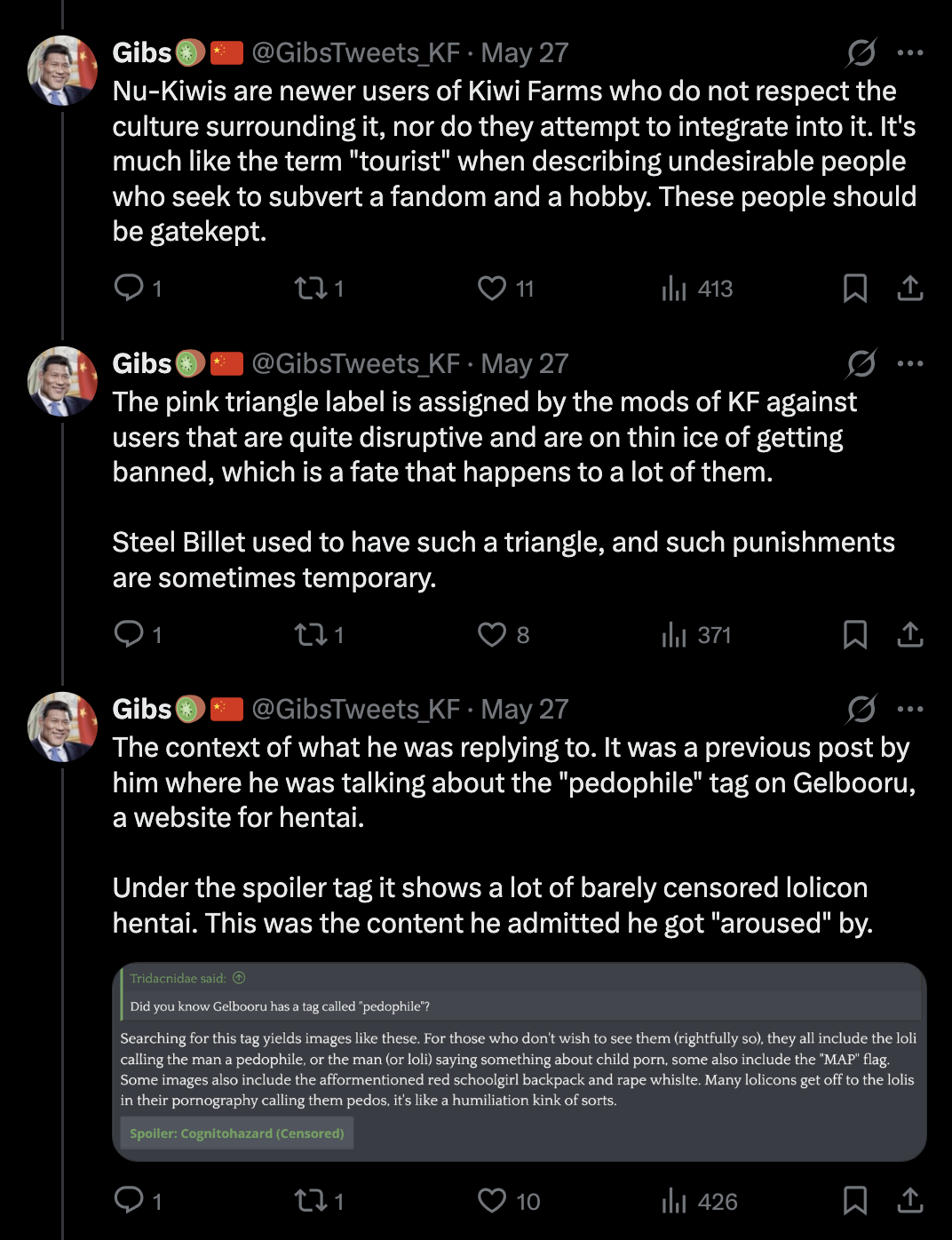Open May 27 timestamp of second tweet
The image size is (952, 1240).
point(524,363)
